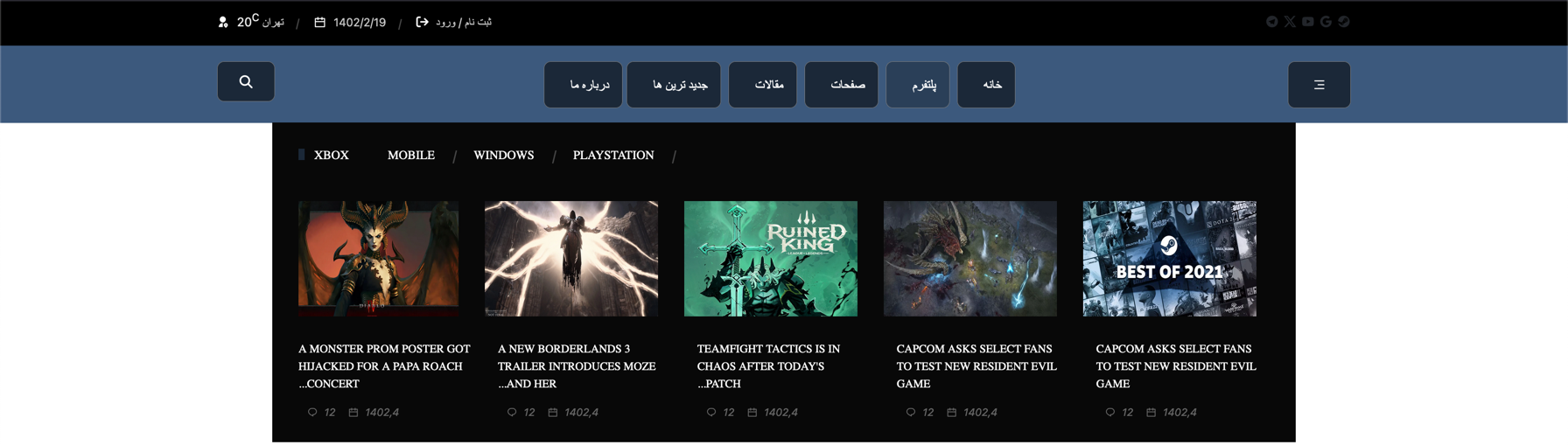This screenshot has height=445, width=1568.
Task: Open the dark battle scene thumbnail
Action: pyautogui.click(x=970, y=259)
